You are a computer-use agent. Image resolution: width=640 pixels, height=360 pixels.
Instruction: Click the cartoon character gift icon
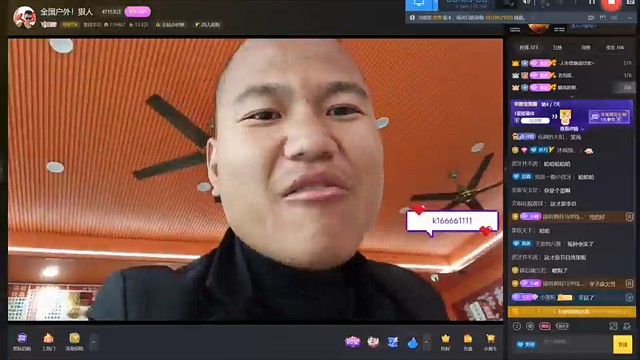tap(373, 342)
